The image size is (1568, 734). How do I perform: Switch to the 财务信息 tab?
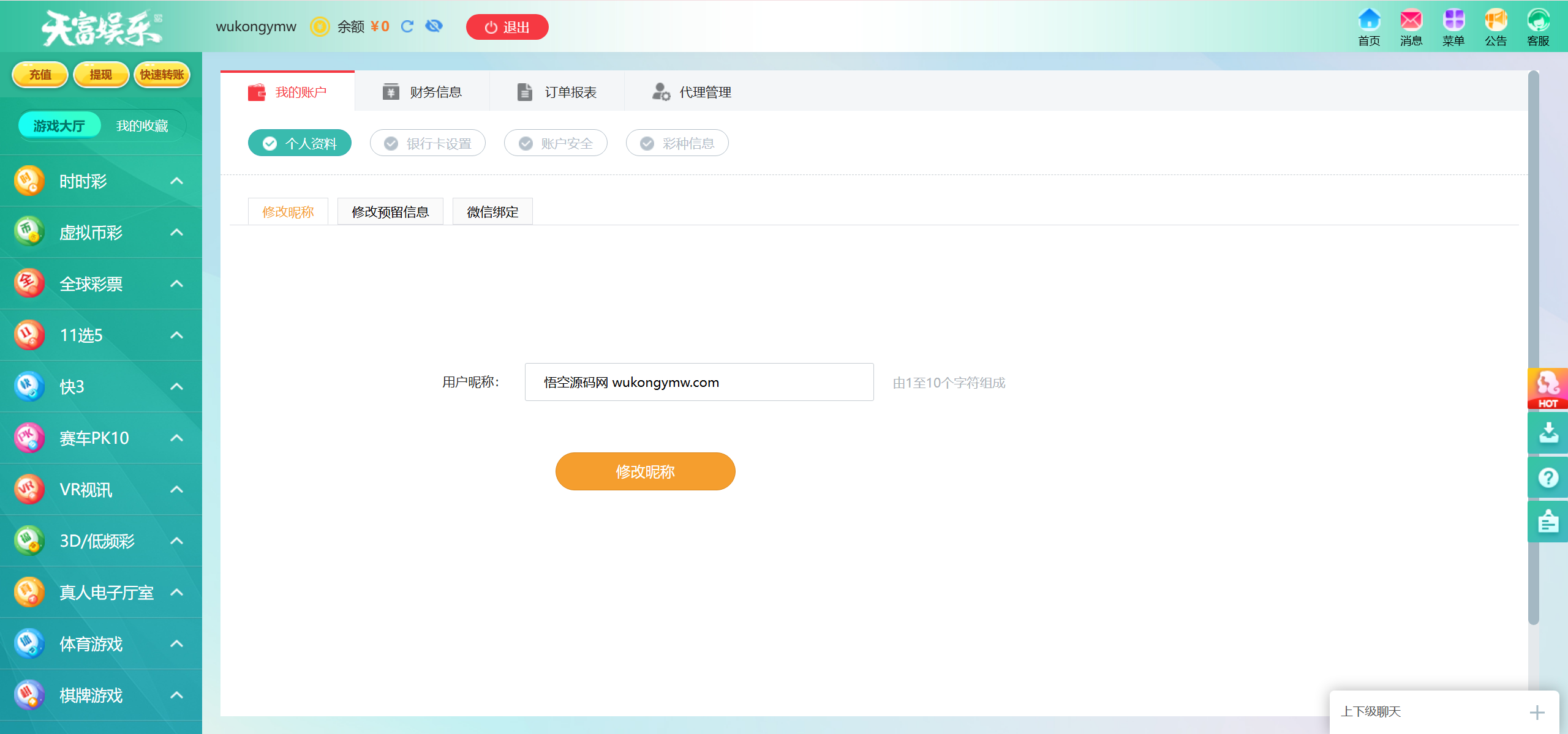(422, 92)
